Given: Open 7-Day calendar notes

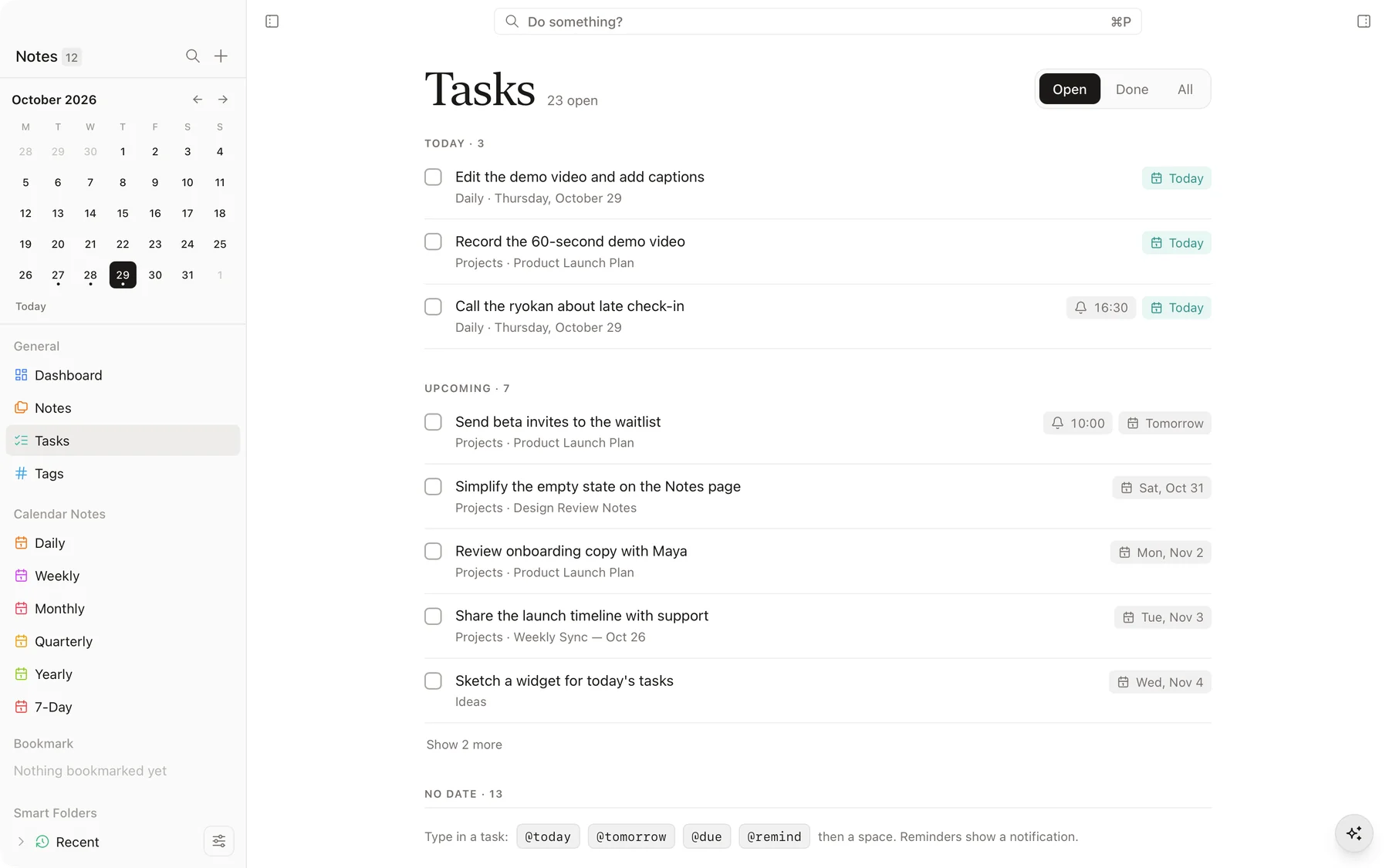Looking at the screenshot, I should 123,707.
